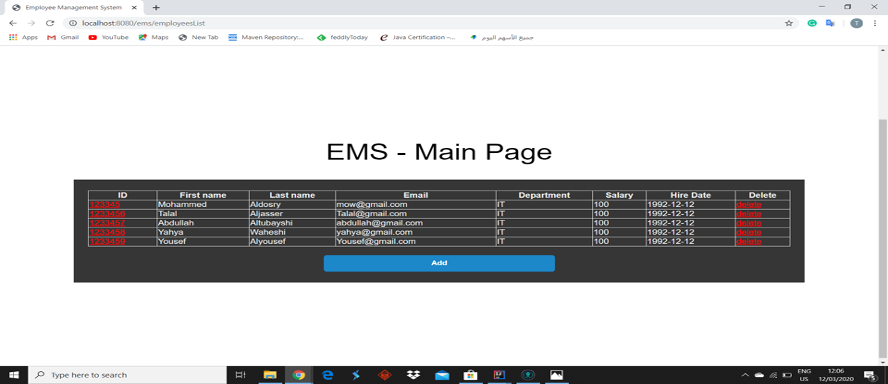
Task: Open the OneDrive cloud tray icon
Action: [759, 375]
